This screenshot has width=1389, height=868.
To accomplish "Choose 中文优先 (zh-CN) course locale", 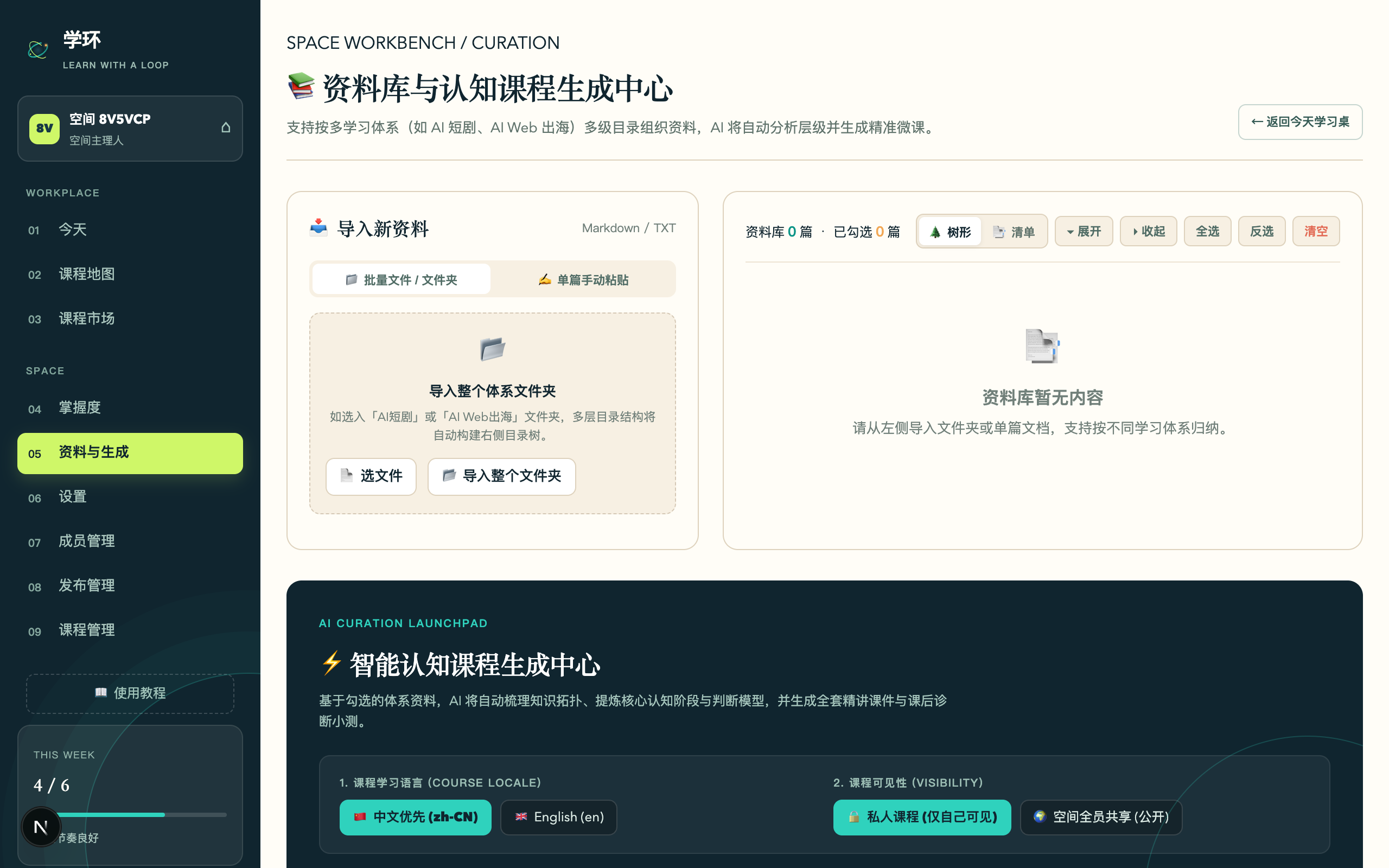I will click(x=415, y=817).
